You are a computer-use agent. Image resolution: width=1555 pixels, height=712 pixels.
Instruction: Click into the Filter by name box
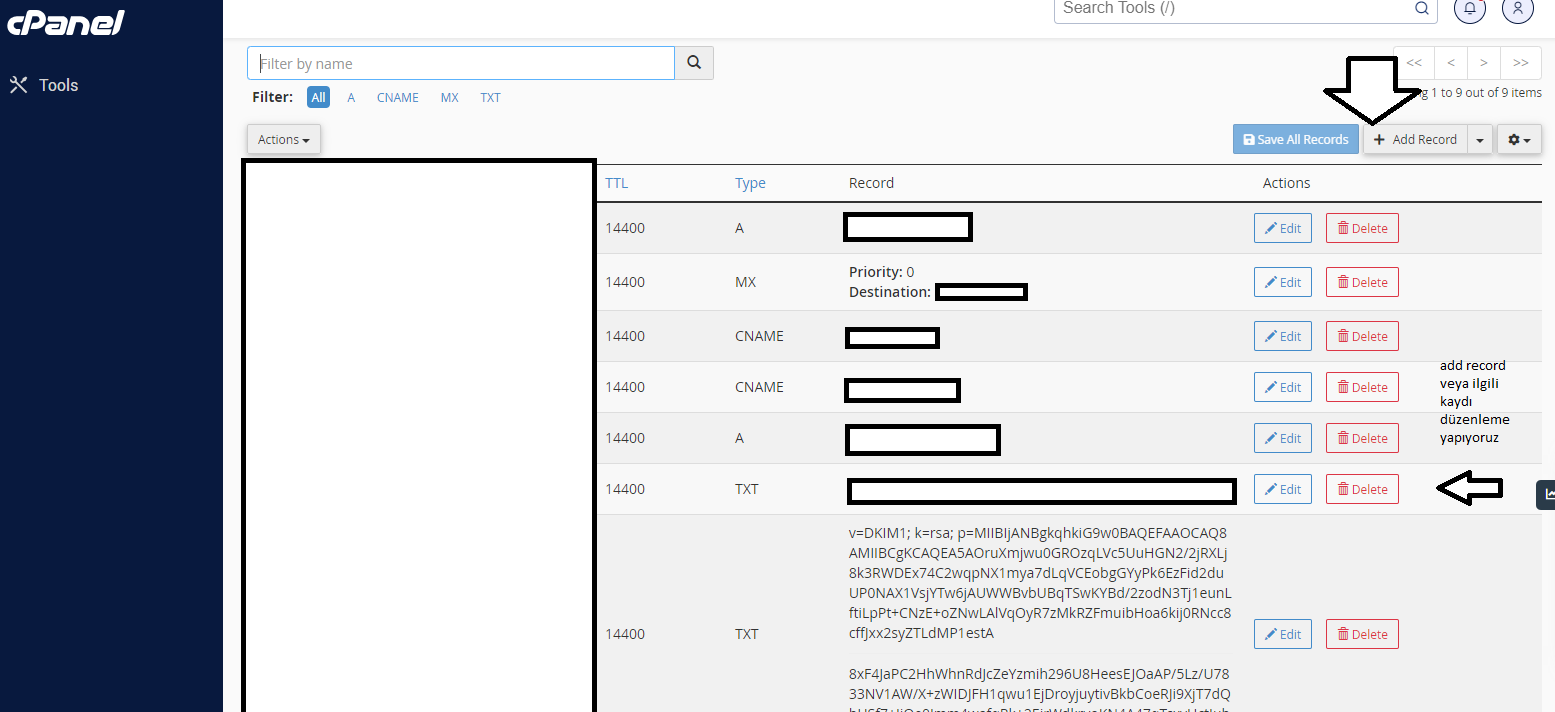[461, 63]
